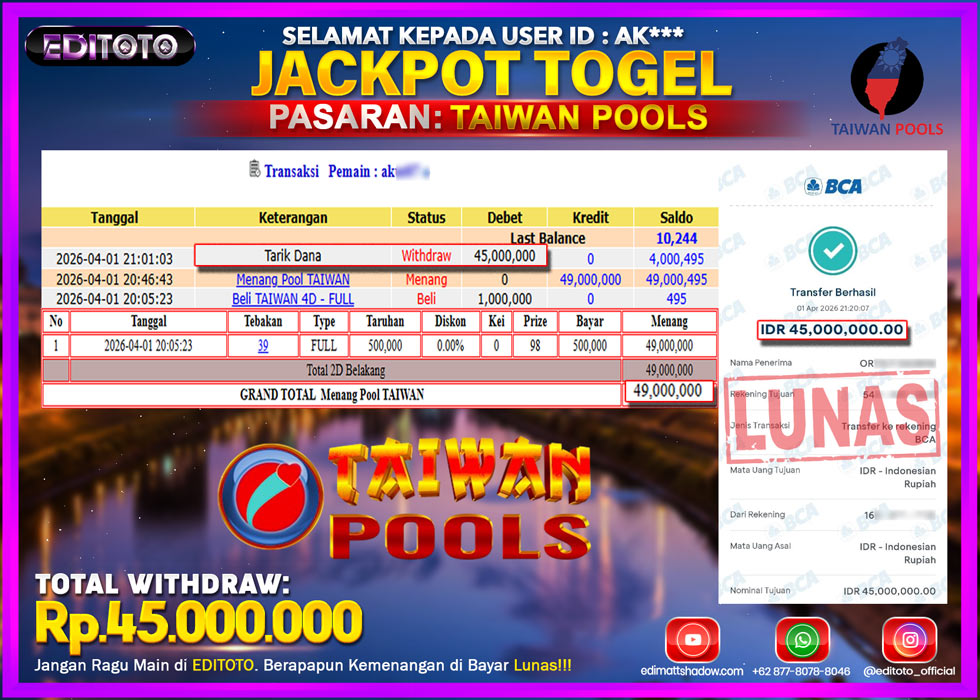Image resolution: width=980 pixels, height=700 pixels.
Task: Select the Tarik Dana description cell
Action: [x=292, y=256]
